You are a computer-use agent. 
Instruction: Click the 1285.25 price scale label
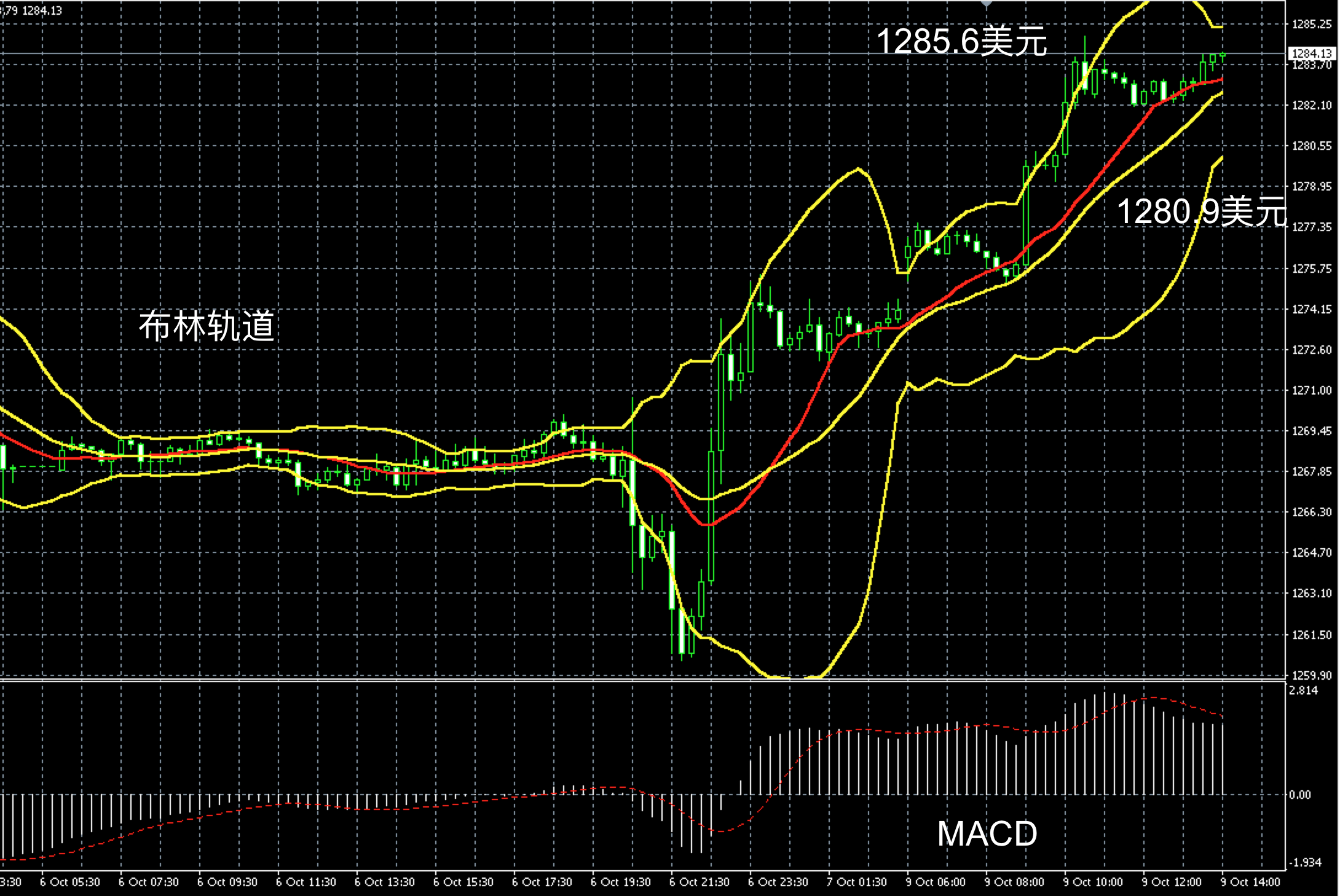pos(1312,25)
